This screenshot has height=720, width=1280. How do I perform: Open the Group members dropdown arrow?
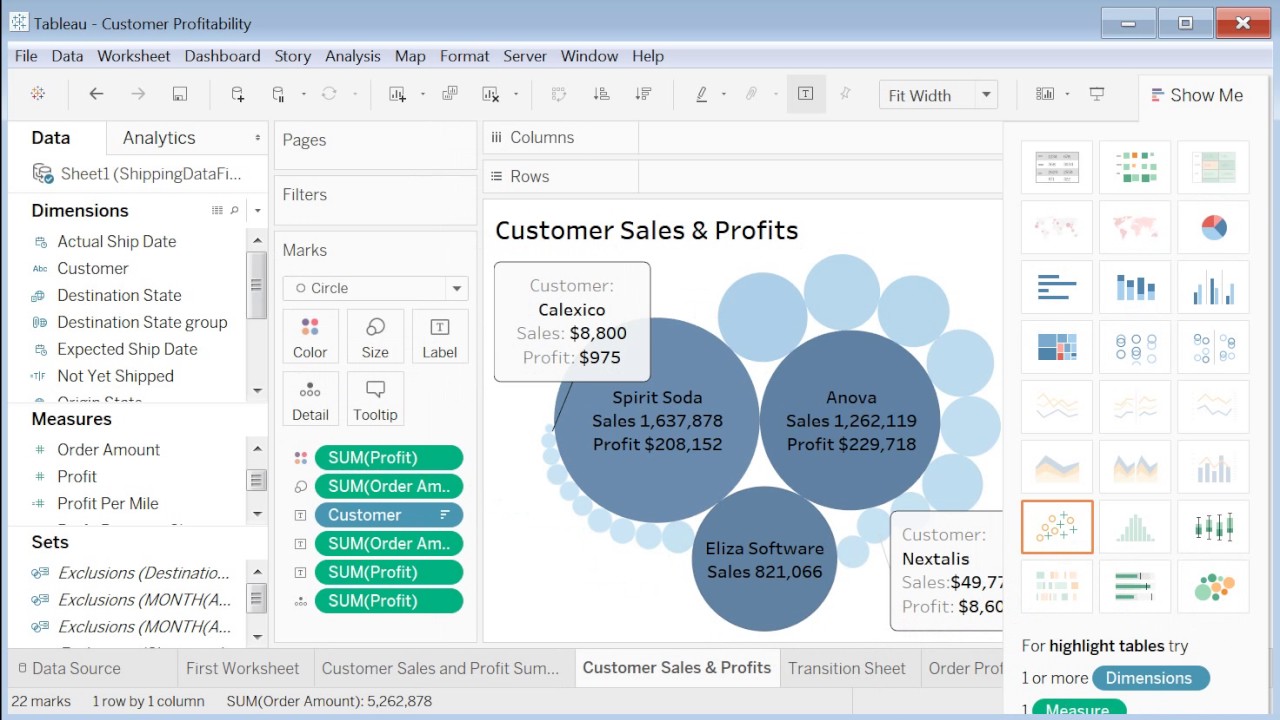[776, 94]
